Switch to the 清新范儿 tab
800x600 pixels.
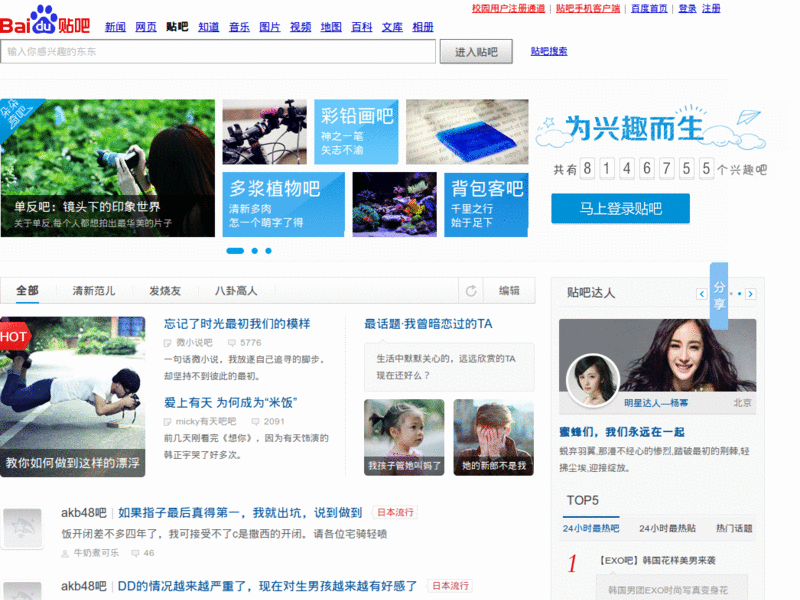click(x=94, y=291)
